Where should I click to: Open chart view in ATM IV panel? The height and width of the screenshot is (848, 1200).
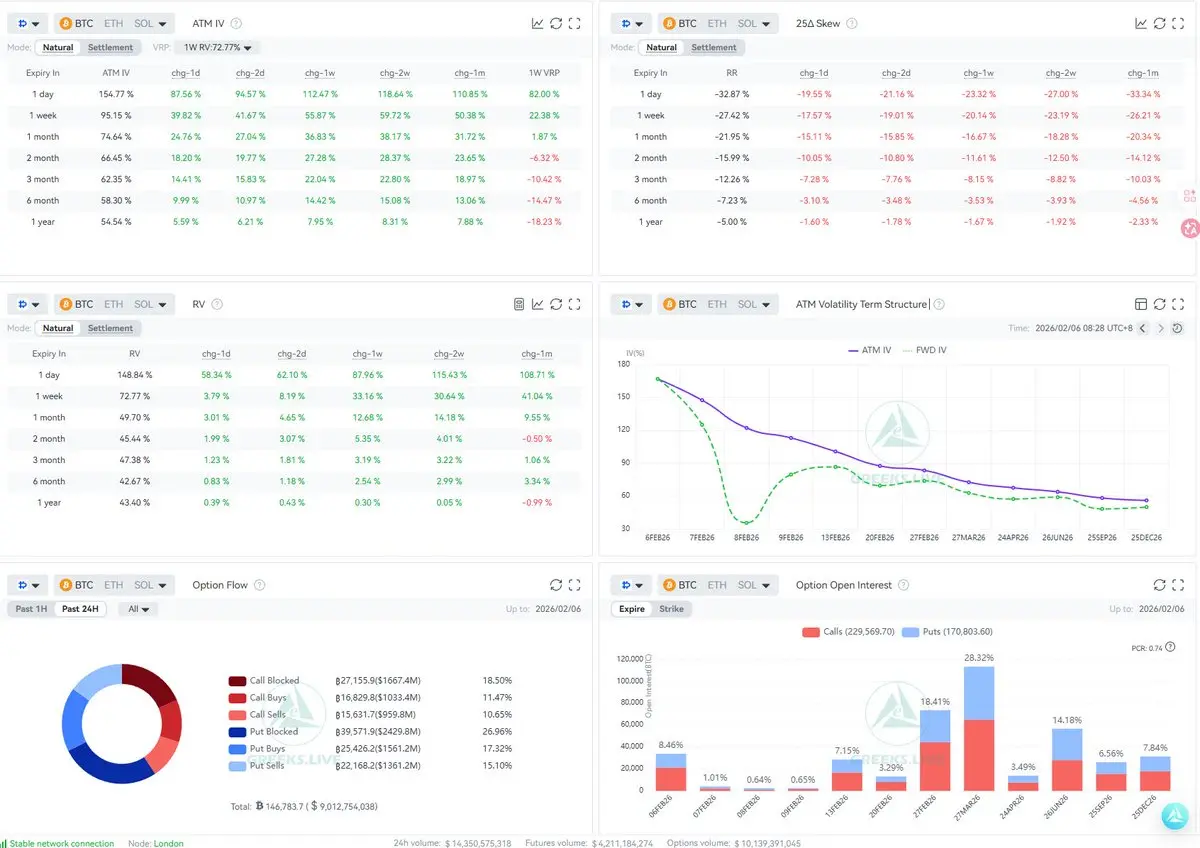(538, 23)
